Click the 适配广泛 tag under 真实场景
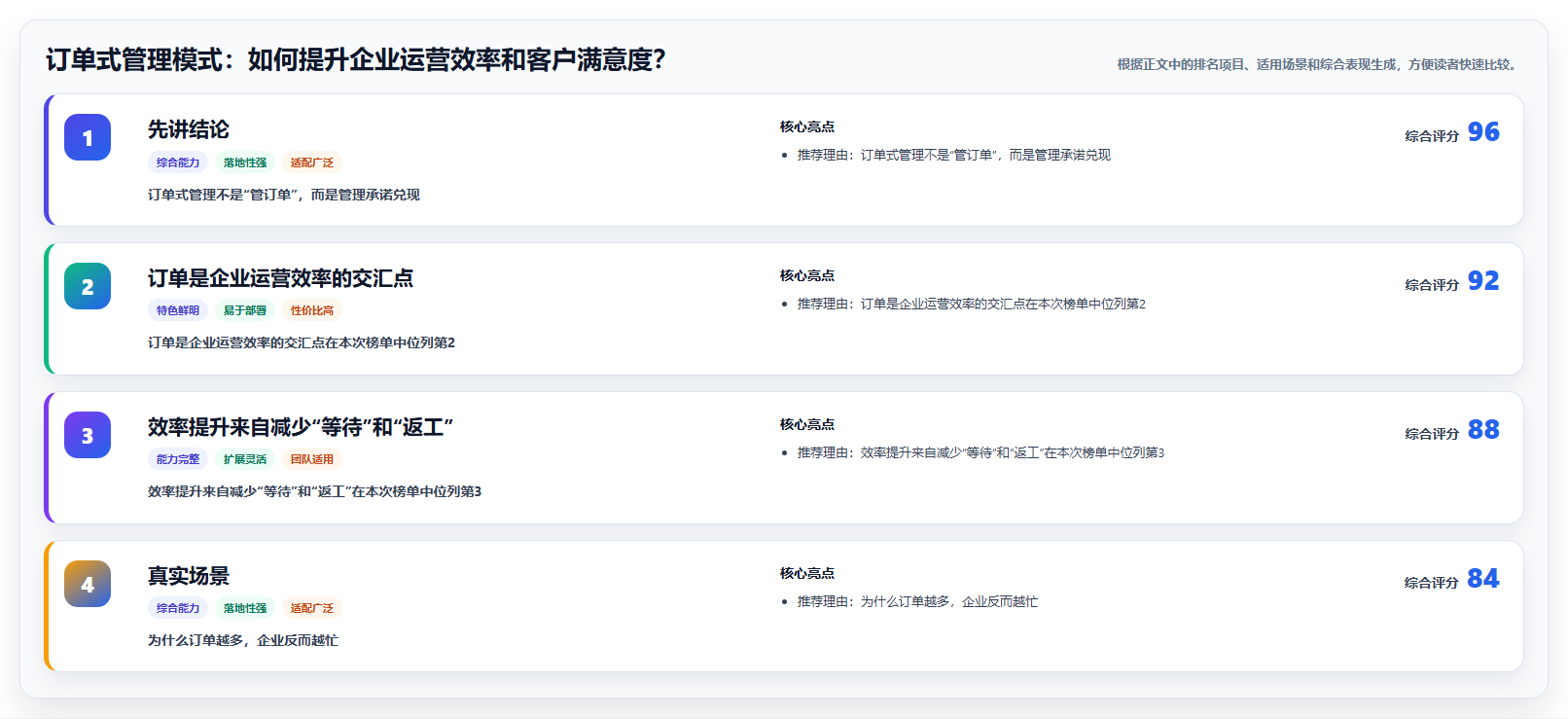This screenshot has height=719, width=1568. click(x=312, y=608)
